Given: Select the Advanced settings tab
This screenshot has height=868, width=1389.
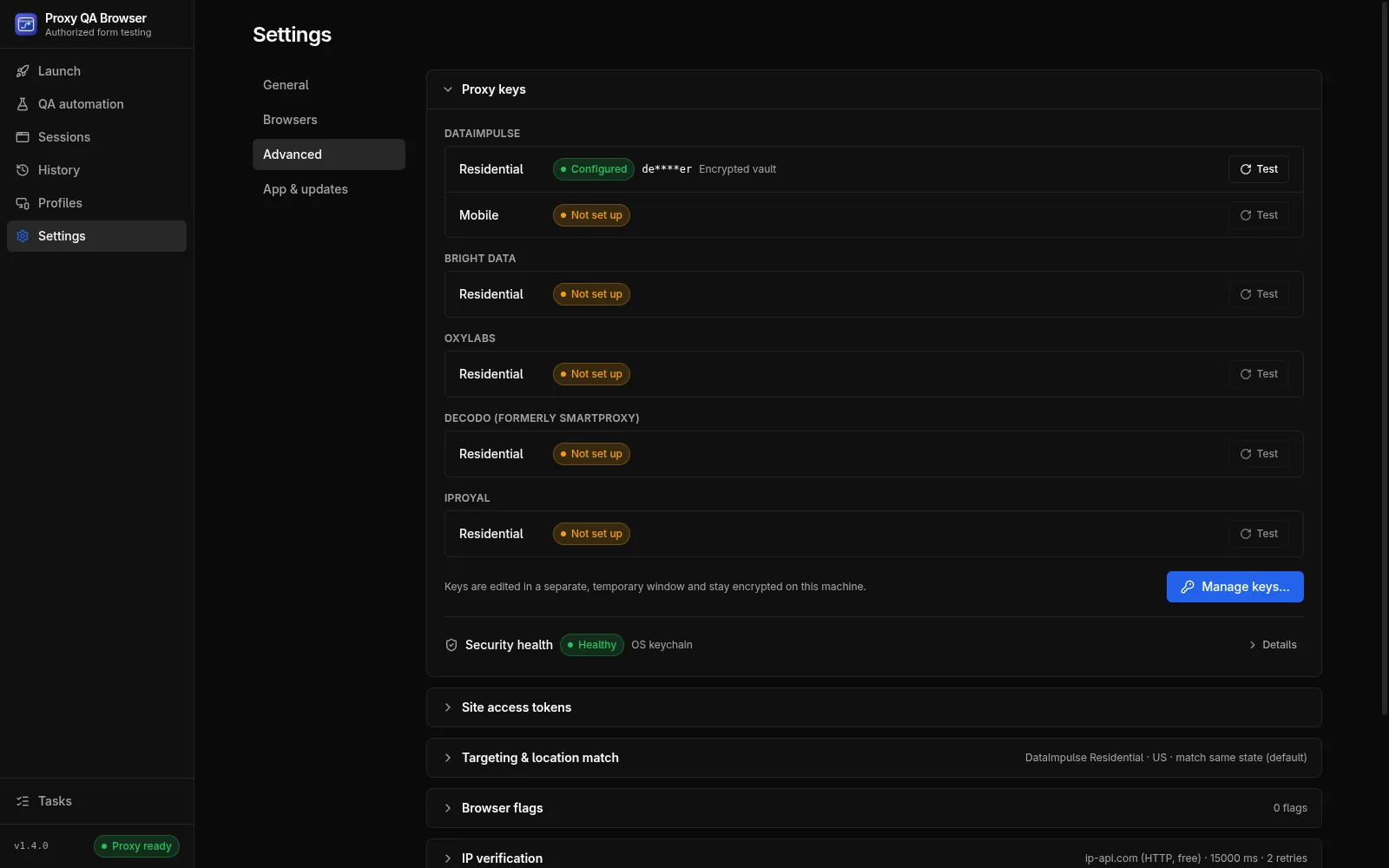Looking at the screenshot, I should pyautogui.click(x=329, y=155).
